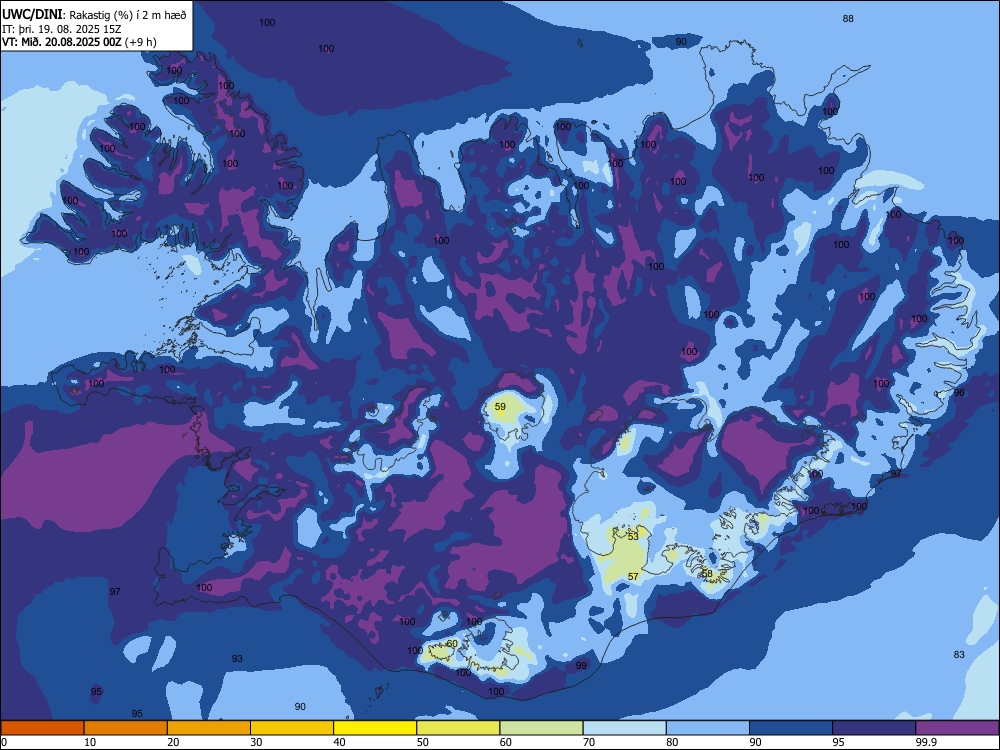The image size is (1000, 750).
Task: Click the '83' value over southeast sea
Action: pyautogui.click(x=959, y=654)
